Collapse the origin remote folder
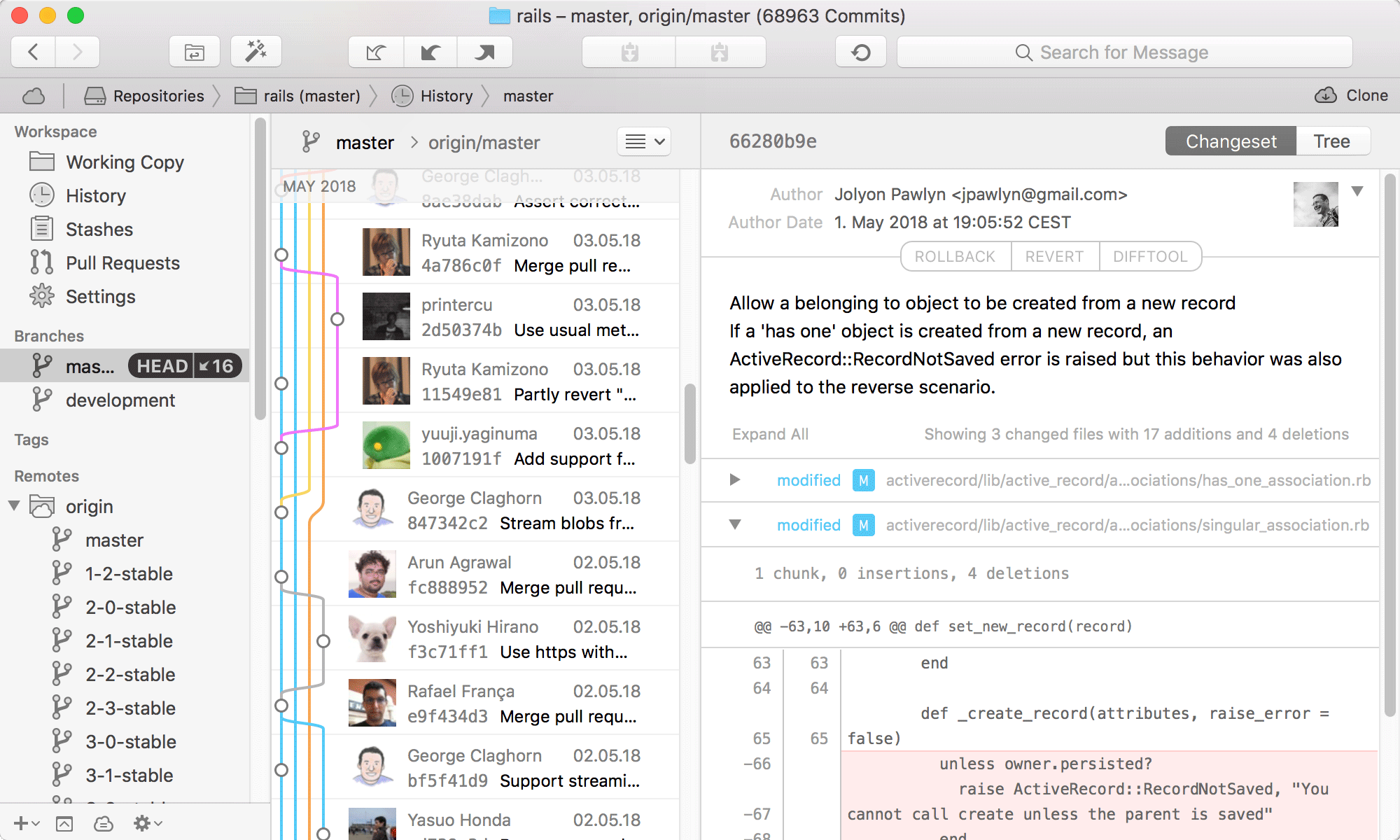Viewport: 1400px width, 840px height. click(x=14, y=506)
